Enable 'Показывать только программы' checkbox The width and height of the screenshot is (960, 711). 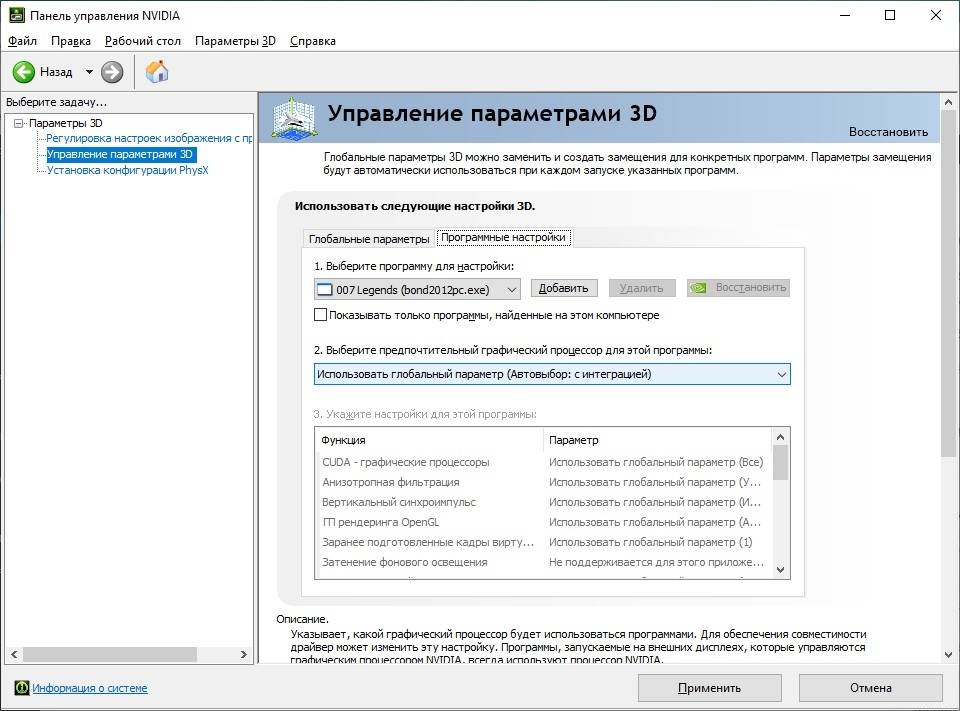tap(321, 315)
